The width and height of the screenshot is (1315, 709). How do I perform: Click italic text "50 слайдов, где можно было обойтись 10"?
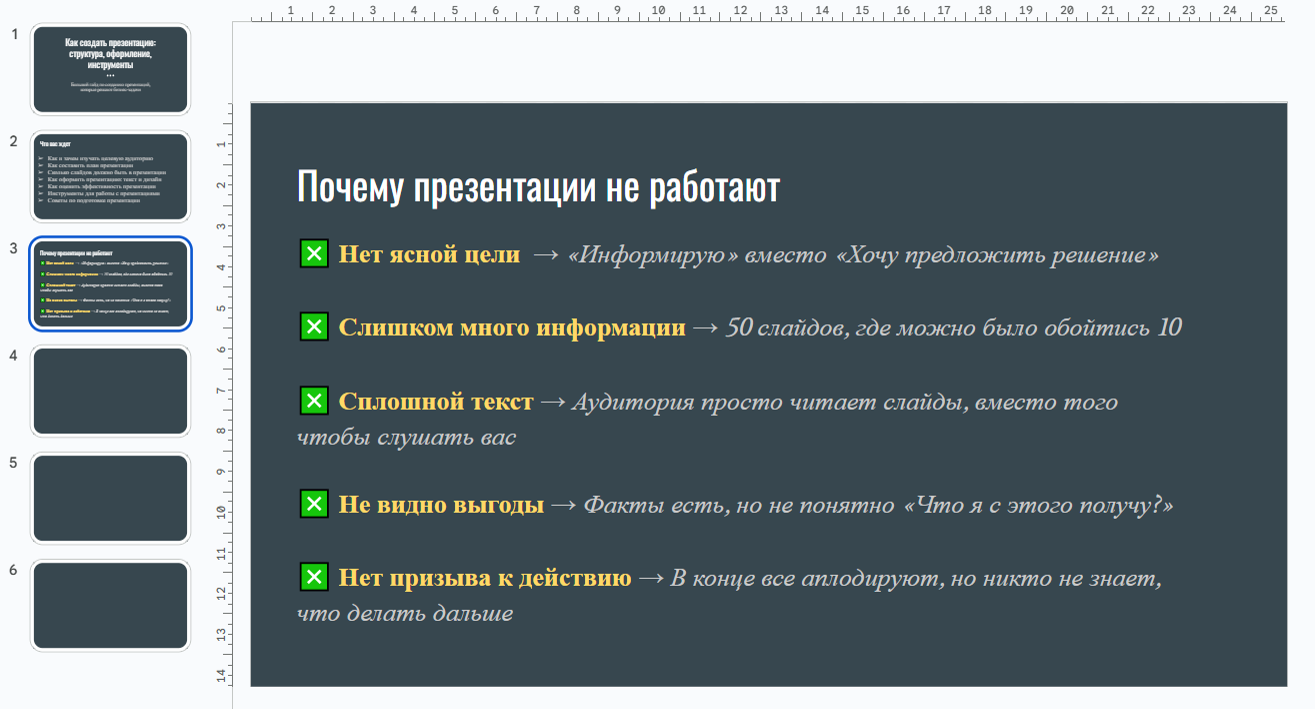[954, 328]
